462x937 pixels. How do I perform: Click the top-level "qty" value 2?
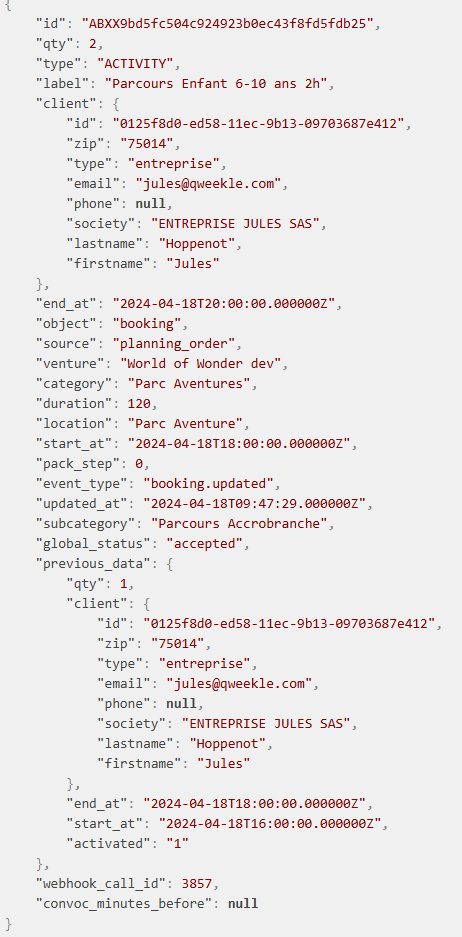pos(93,44)
